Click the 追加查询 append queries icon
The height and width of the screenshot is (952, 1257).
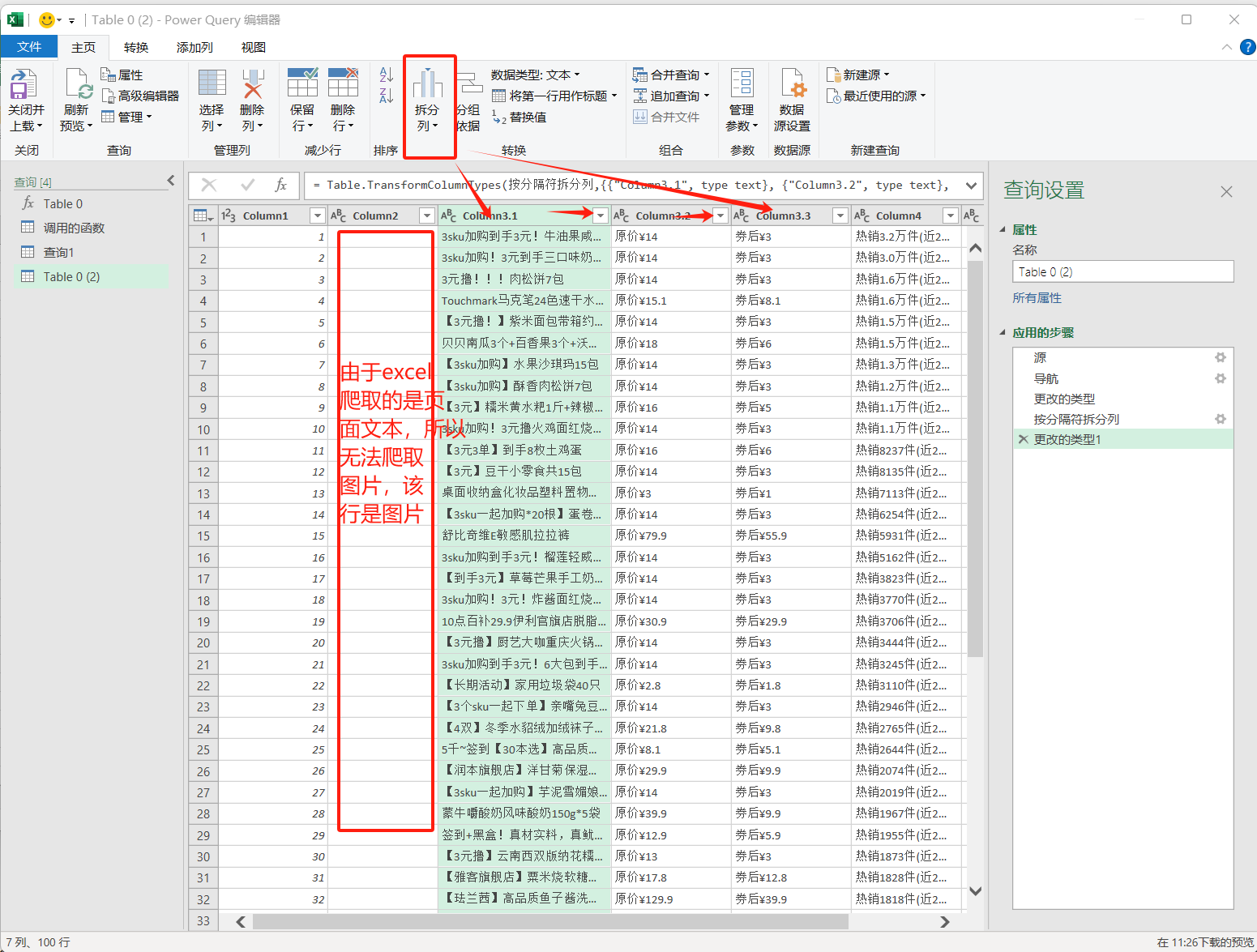640,96
